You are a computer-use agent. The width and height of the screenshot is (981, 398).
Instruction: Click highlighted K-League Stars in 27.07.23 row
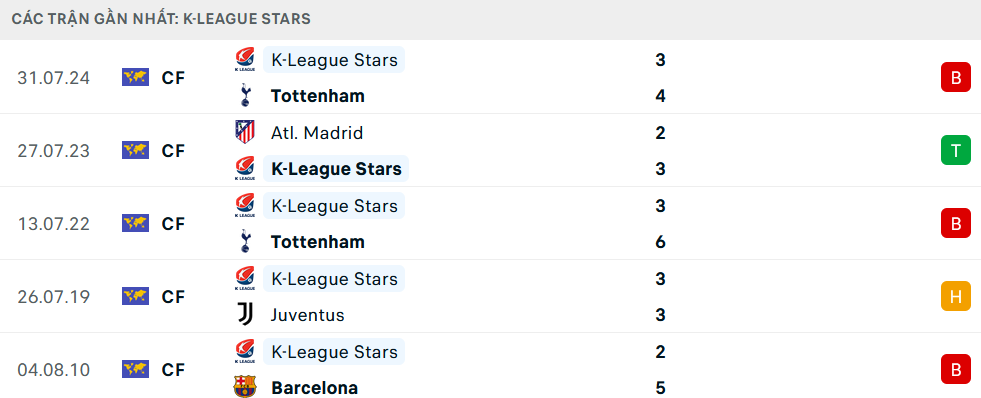pyautogui.click(x=336, y=169)
